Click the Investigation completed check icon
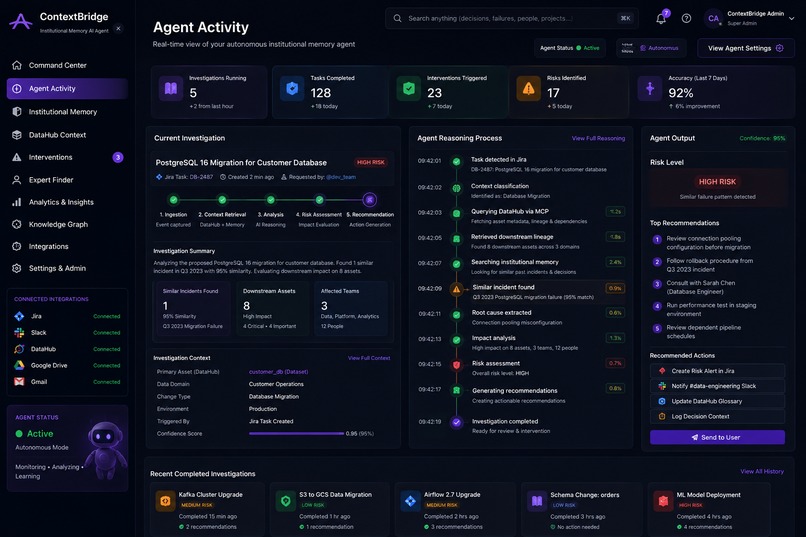 456,422
